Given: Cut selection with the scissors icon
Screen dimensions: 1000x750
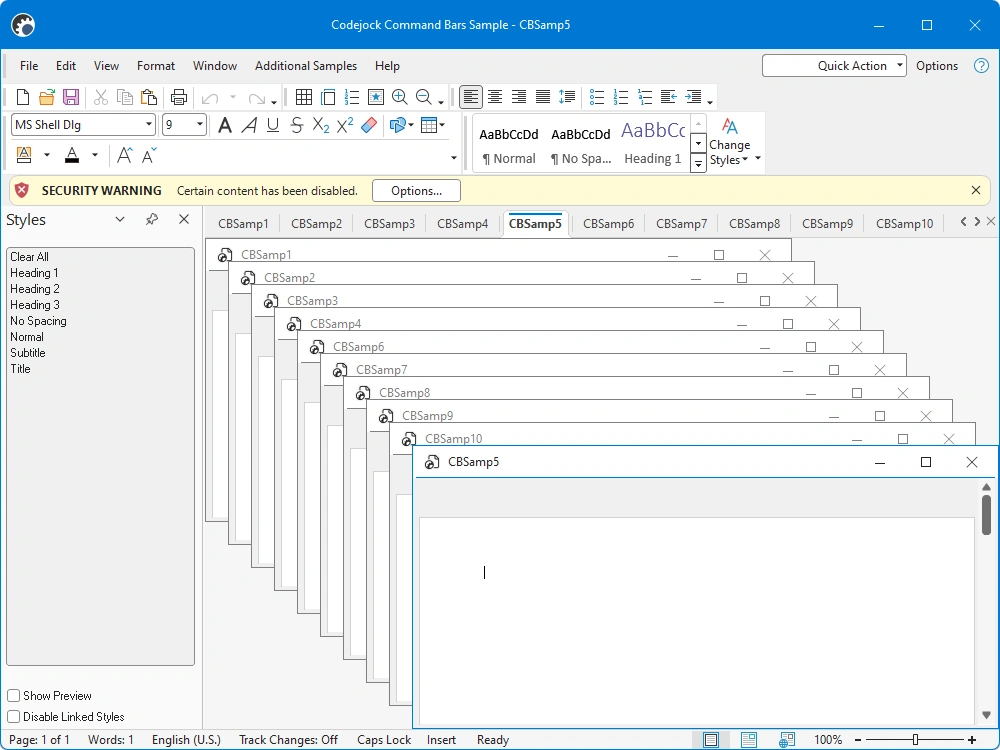Looking at the screenshot, I should tap(101, 97).
